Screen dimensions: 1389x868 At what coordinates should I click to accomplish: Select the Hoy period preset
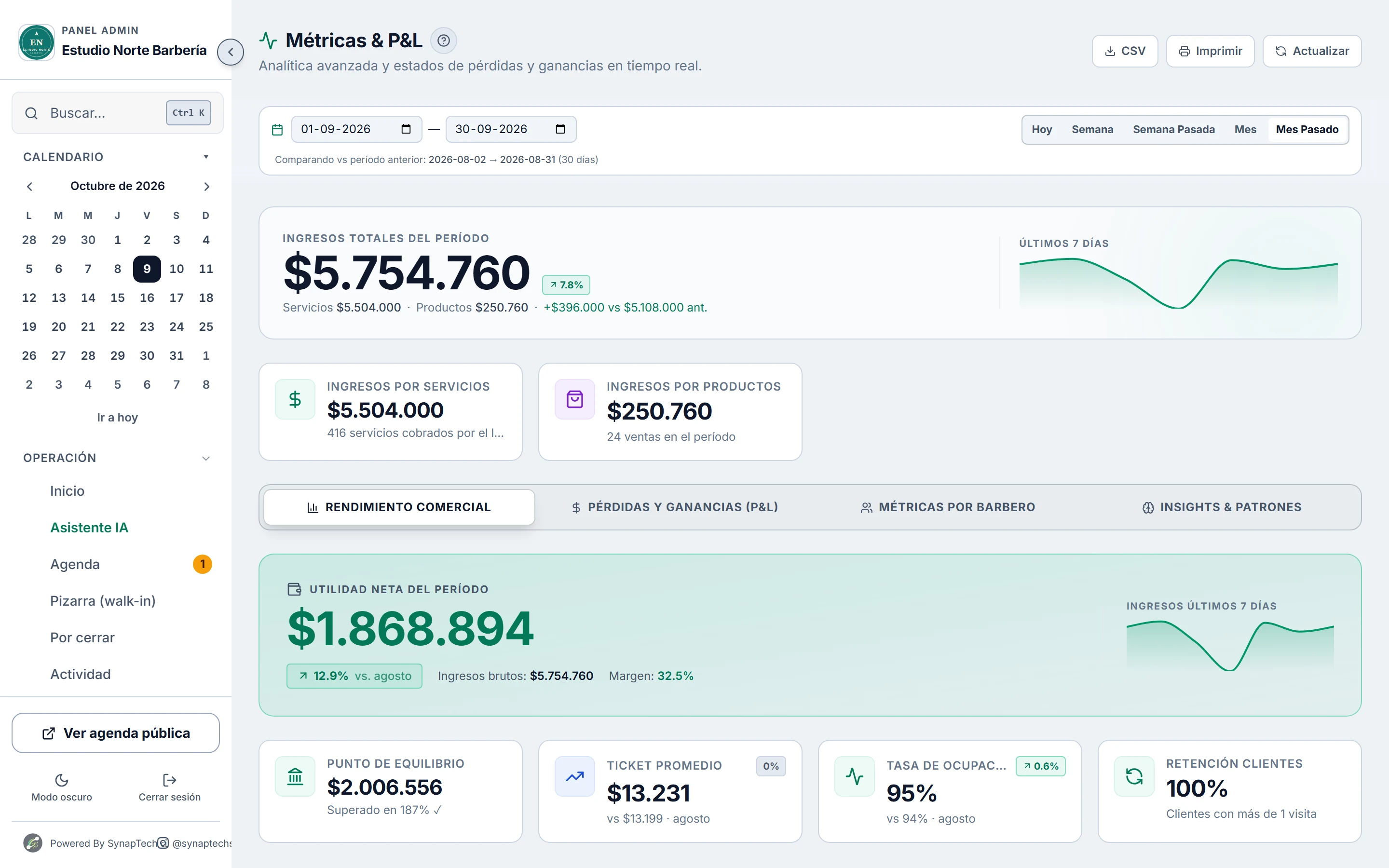(1041, 129)
